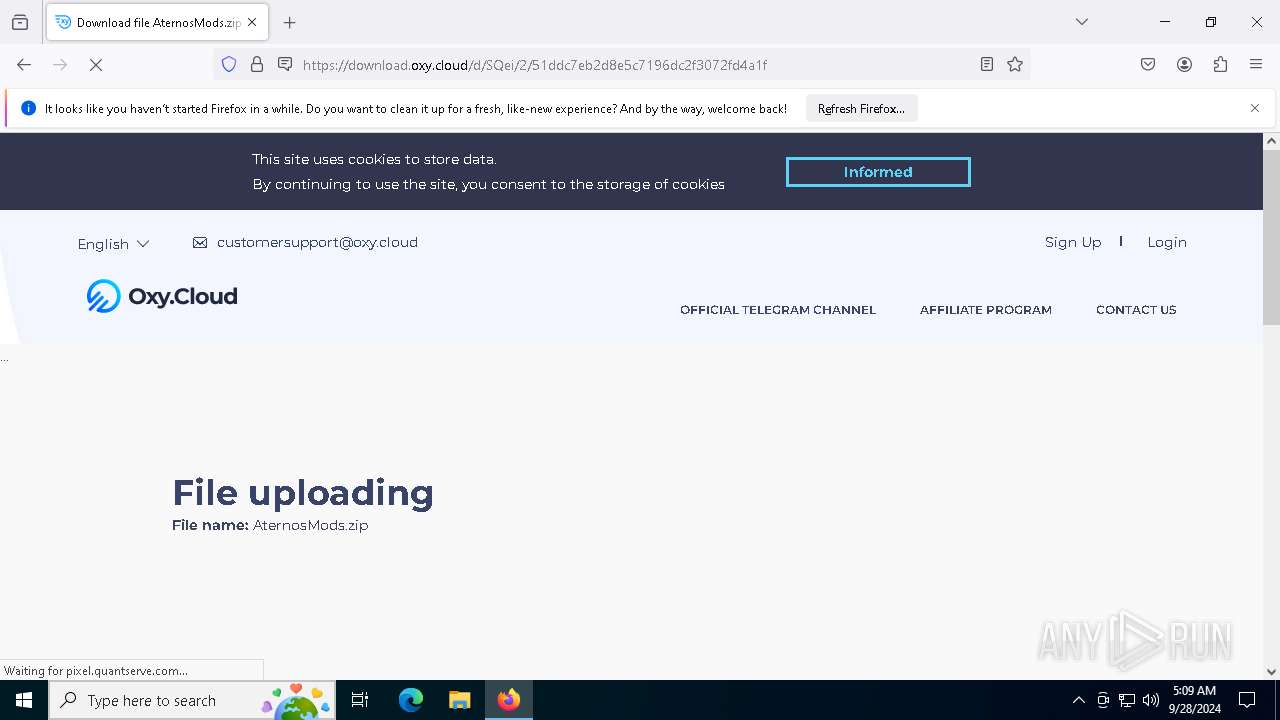The image size is (1280, 720).
Task: Click the taskbar search box
Action: click(192, 700)
